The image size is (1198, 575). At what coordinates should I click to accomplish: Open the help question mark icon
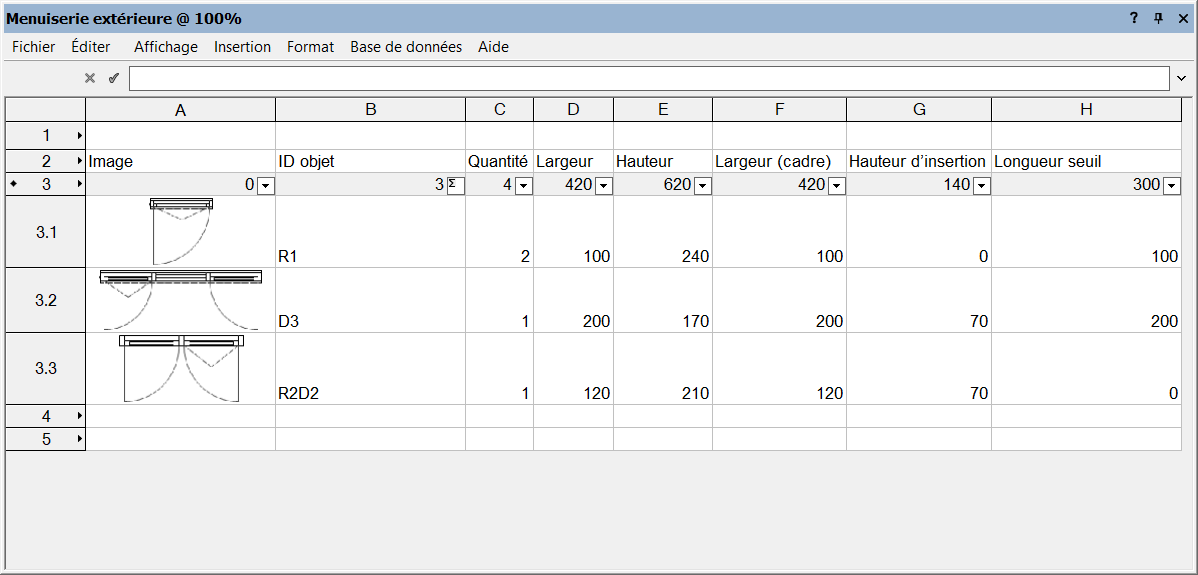tap(1135, 18)
